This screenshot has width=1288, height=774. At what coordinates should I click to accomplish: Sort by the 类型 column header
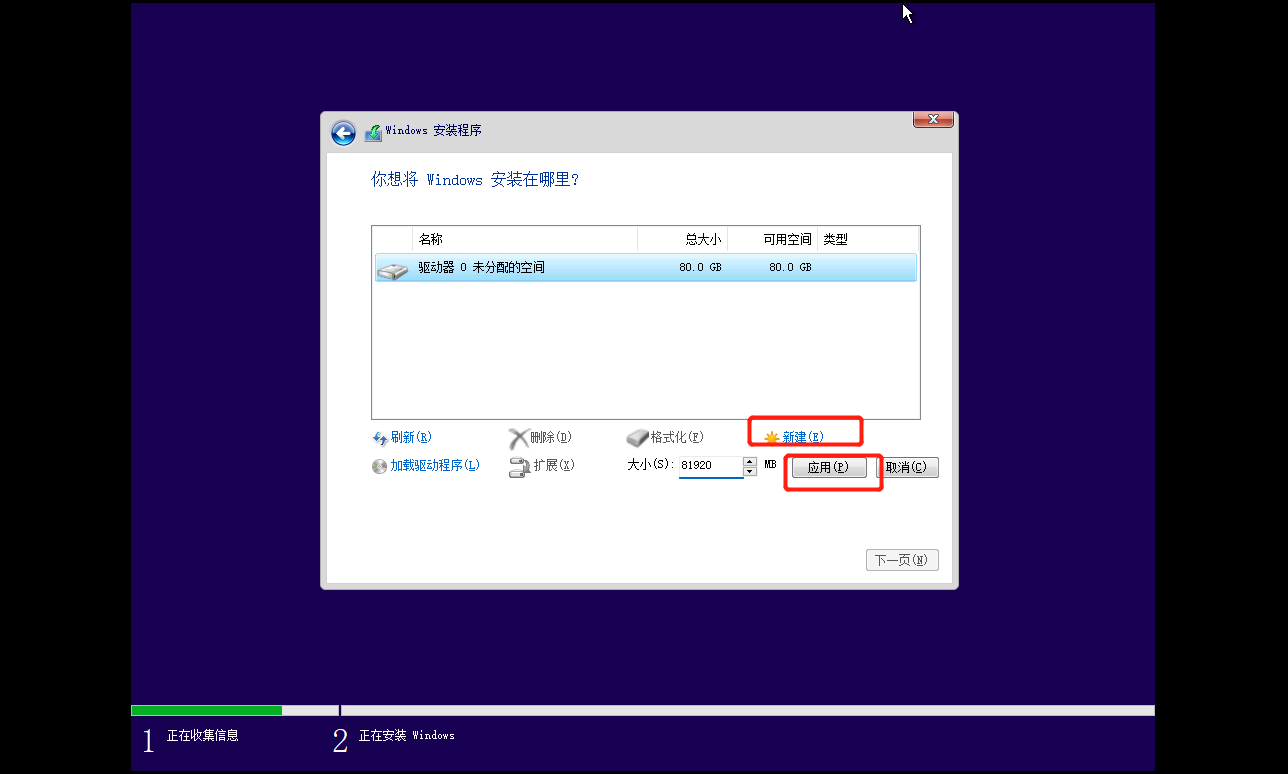868,240
